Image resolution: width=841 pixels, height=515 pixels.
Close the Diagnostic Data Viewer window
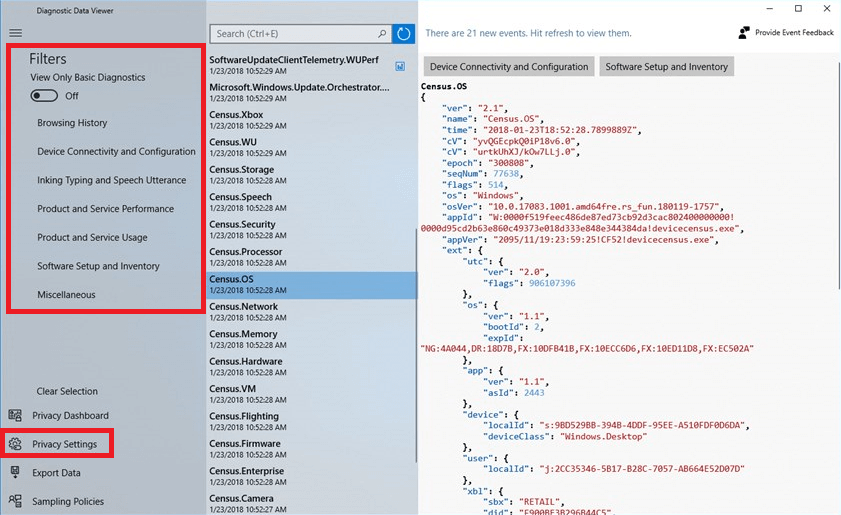[827, 9]
